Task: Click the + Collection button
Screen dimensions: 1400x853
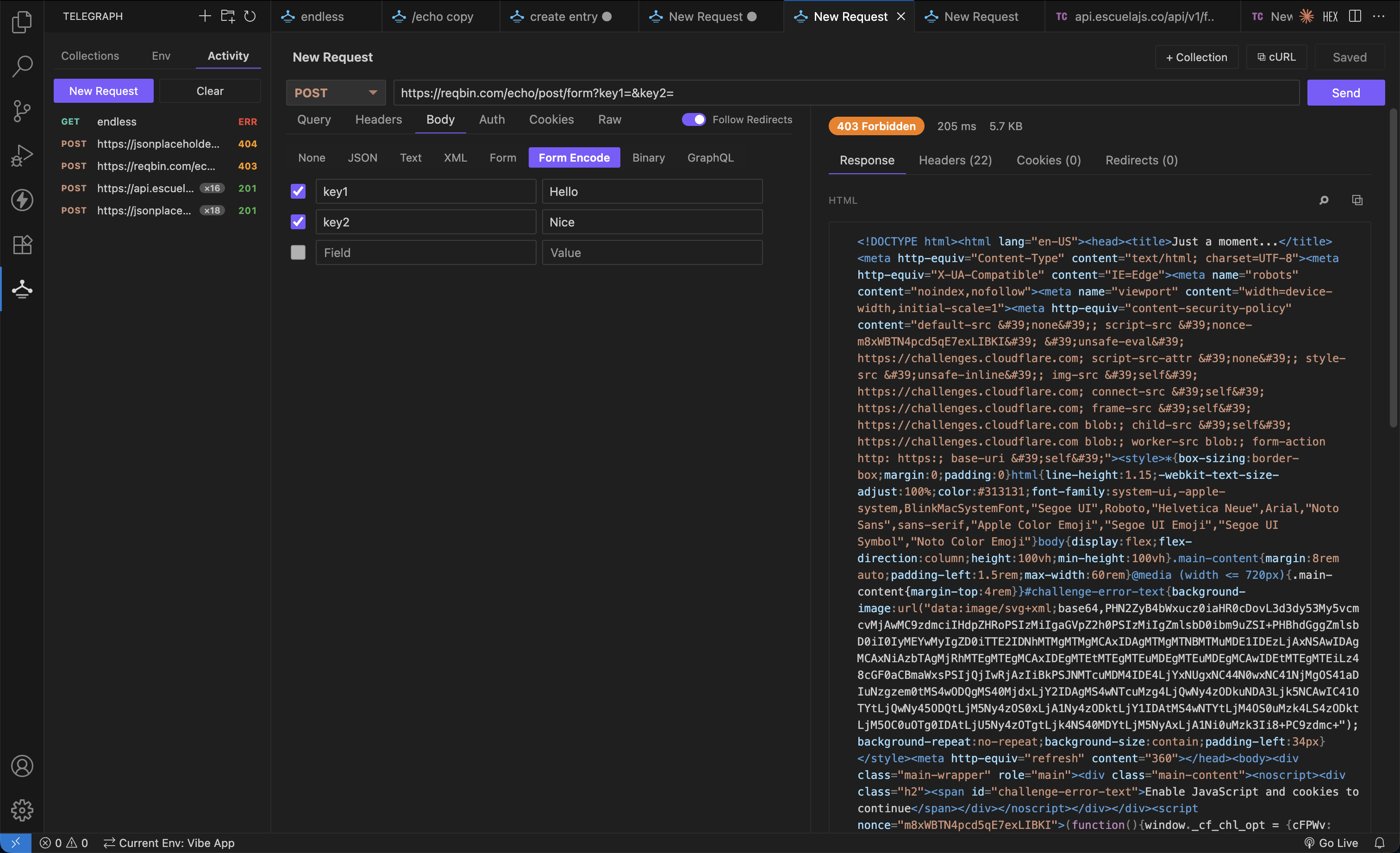Action: pyautogui.click(x=1196, y=57)
